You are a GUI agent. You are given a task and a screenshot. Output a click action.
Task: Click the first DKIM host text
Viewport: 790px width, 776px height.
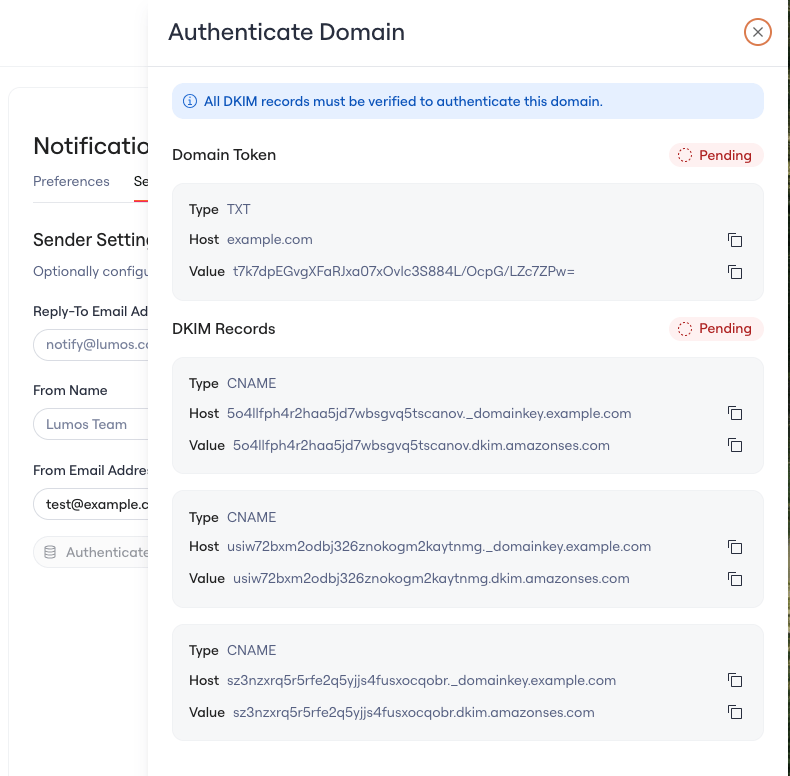(x=429, y=413)
